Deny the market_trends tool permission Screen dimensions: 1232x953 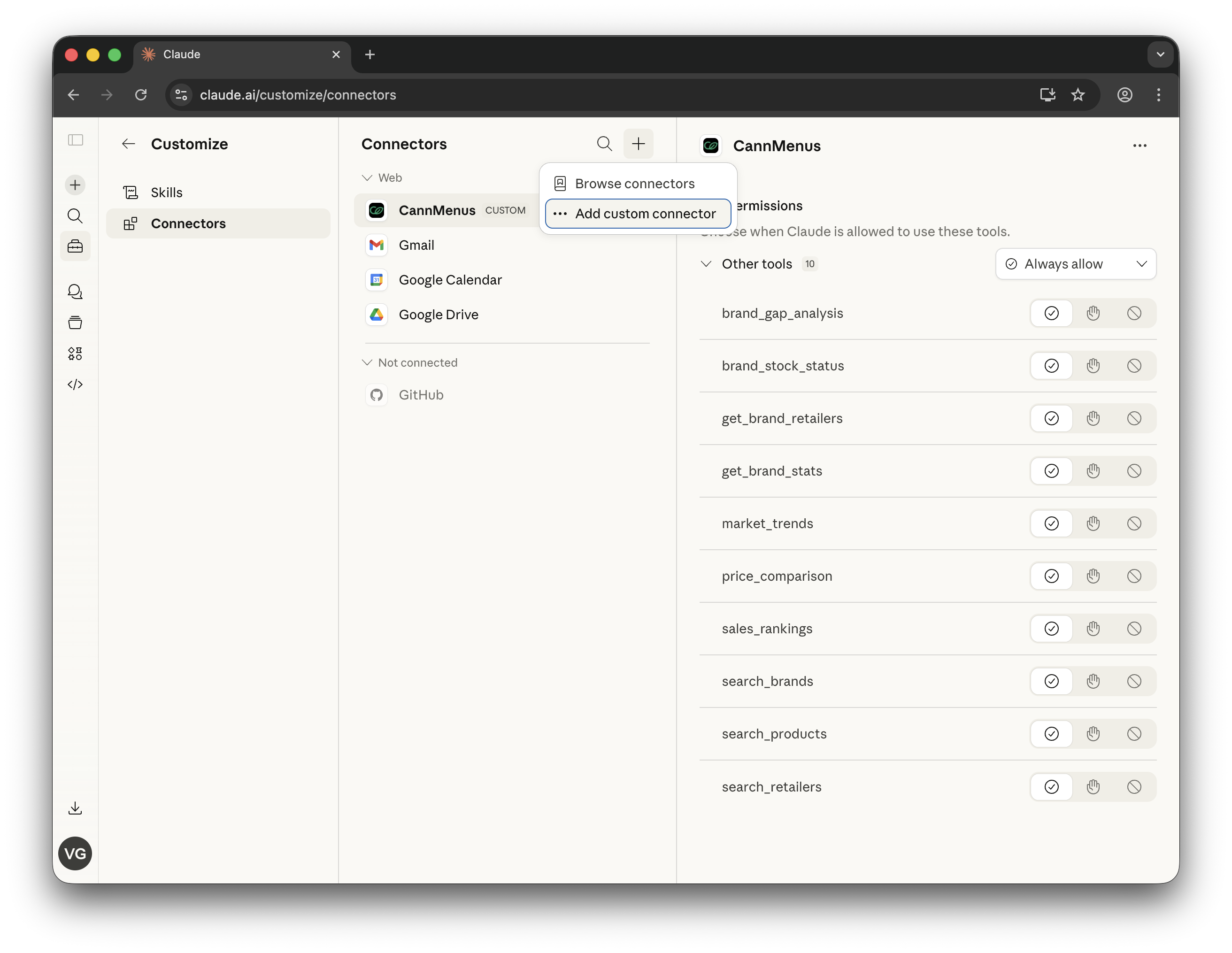click(x=1134, y=523)
